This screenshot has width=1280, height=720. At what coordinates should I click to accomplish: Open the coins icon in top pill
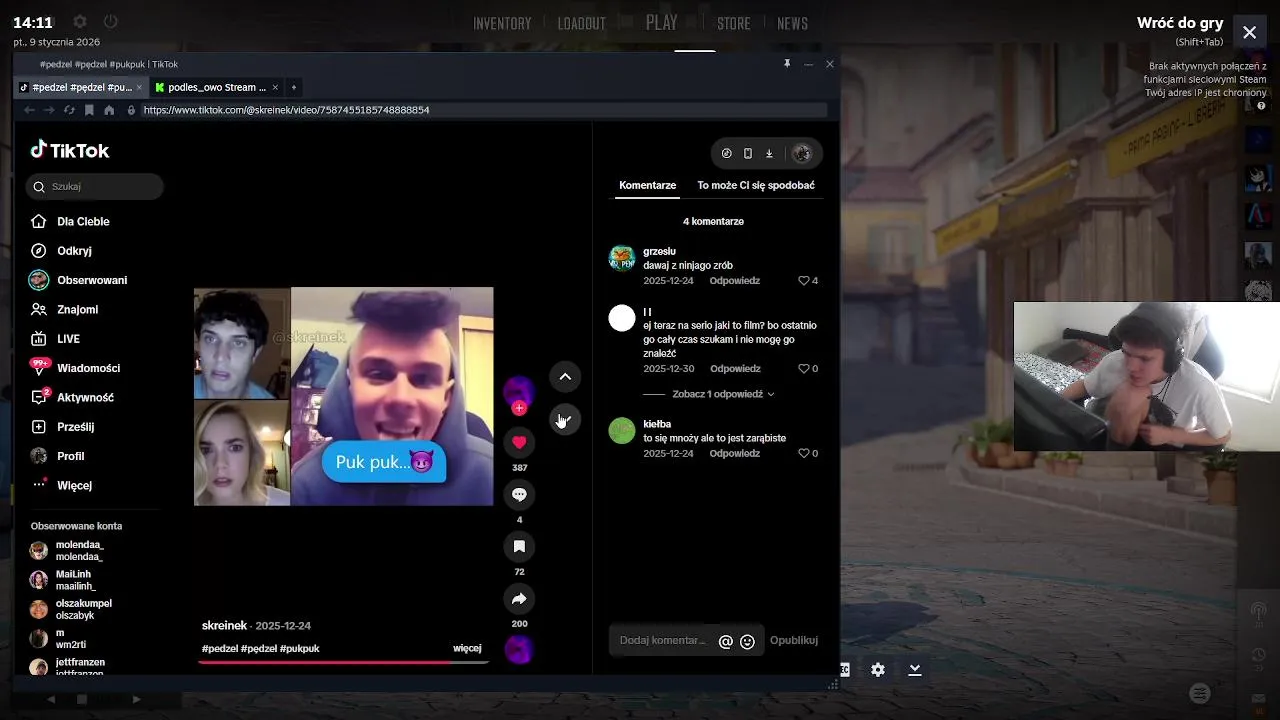(727, 153)
